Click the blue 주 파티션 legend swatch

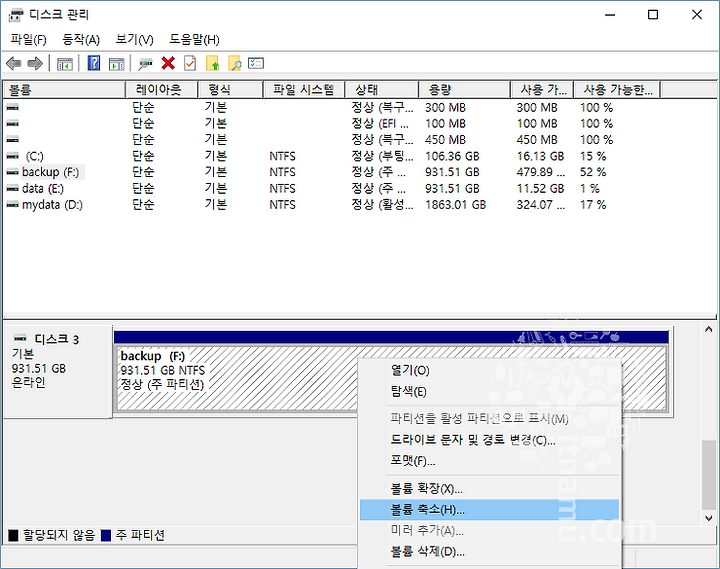point(106,535)
